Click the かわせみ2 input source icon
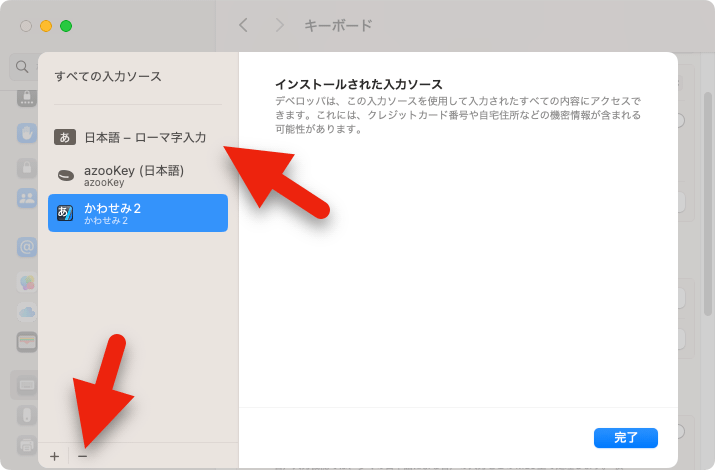The image size is (715, 470). [x=65, y=212]
